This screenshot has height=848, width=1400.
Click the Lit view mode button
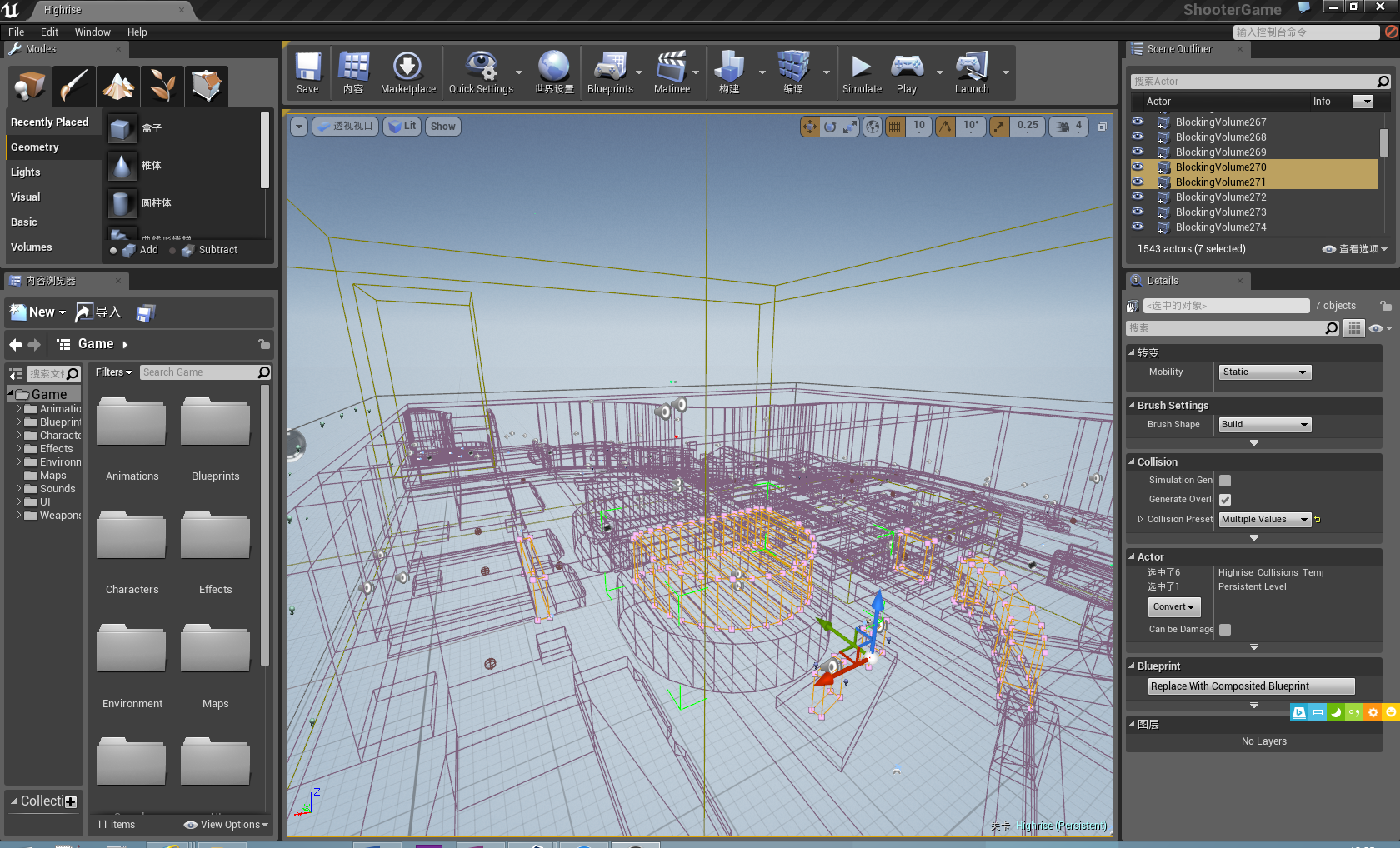point(403,127)
